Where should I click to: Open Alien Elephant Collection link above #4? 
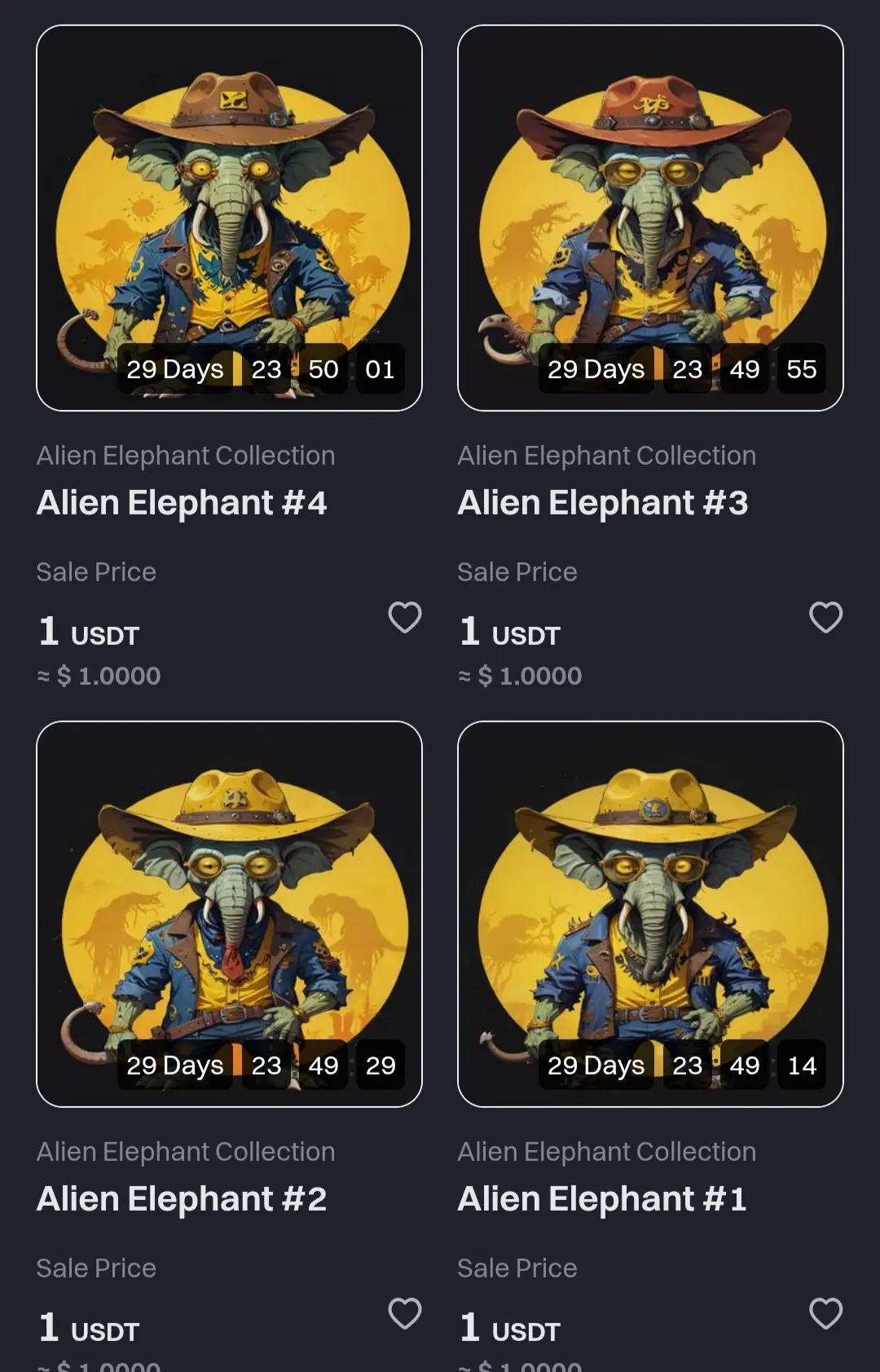pyautogui.click(x=186, y=456)
